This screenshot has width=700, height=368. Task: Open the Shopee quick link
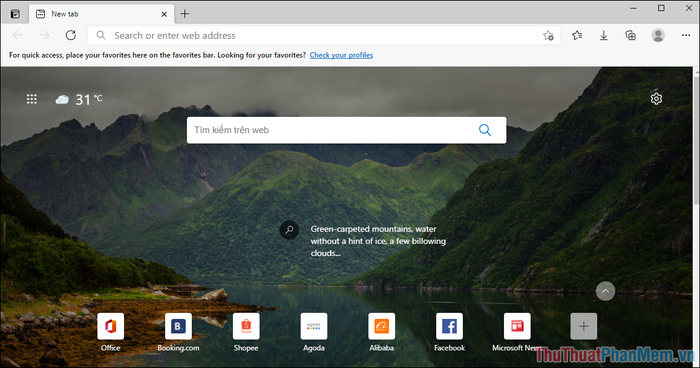246,332
